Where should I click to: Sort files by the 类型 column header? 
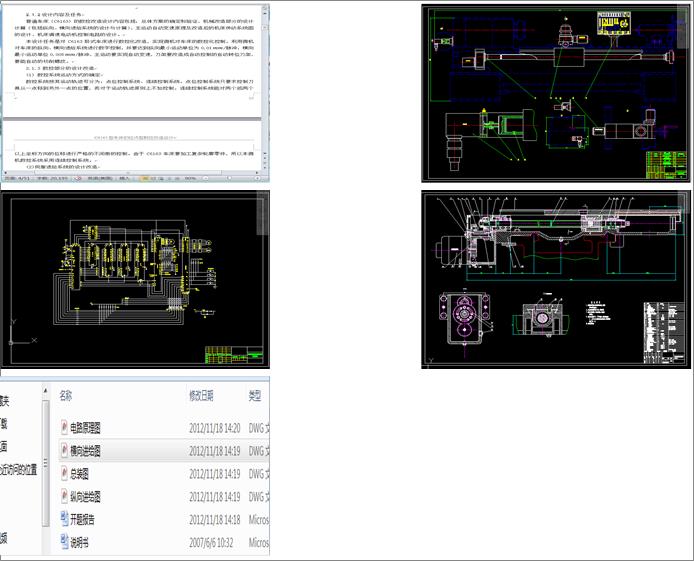coord(254,396)
